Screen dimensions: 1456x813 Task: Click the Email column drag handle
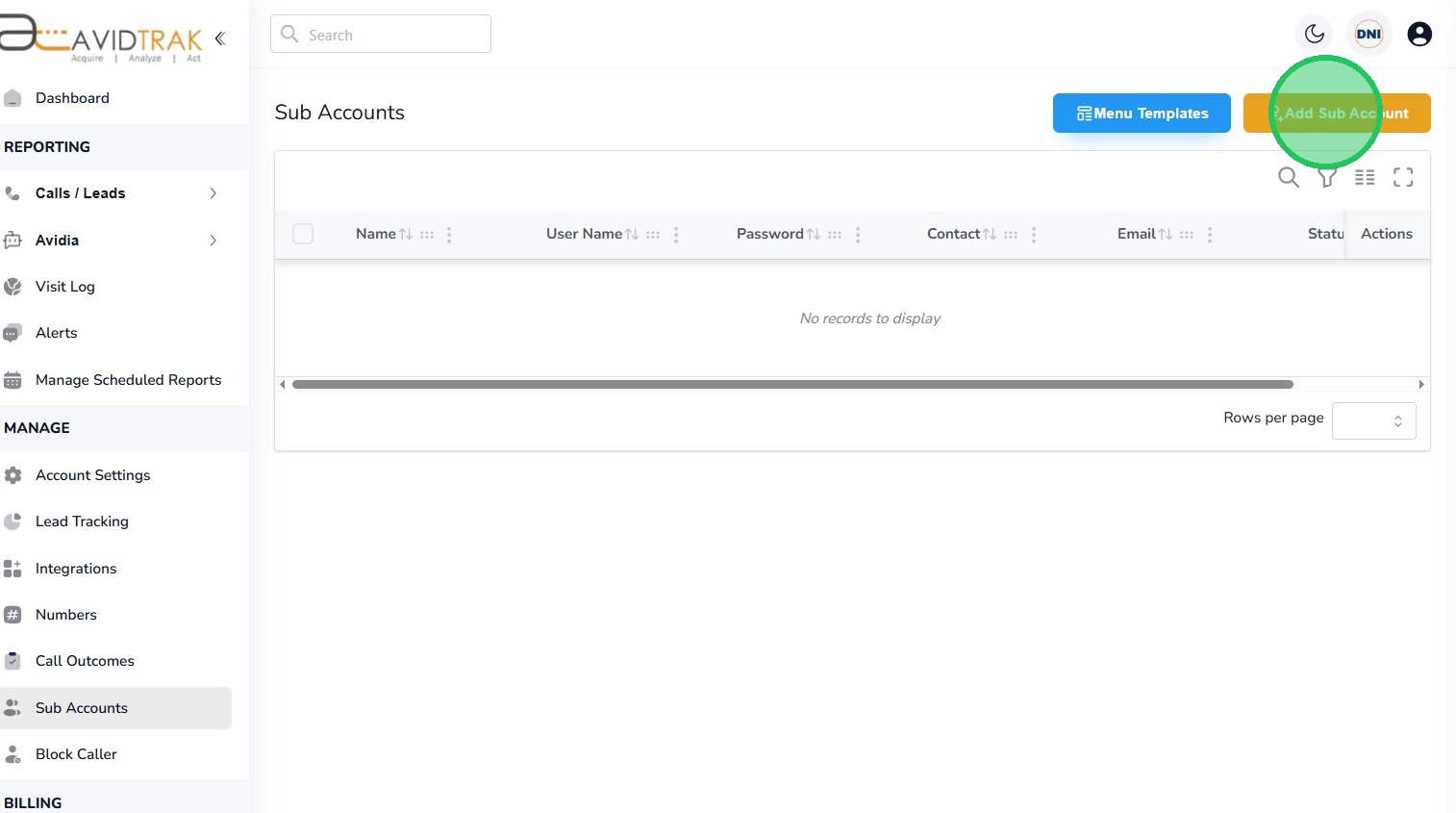click(1187, 235)
